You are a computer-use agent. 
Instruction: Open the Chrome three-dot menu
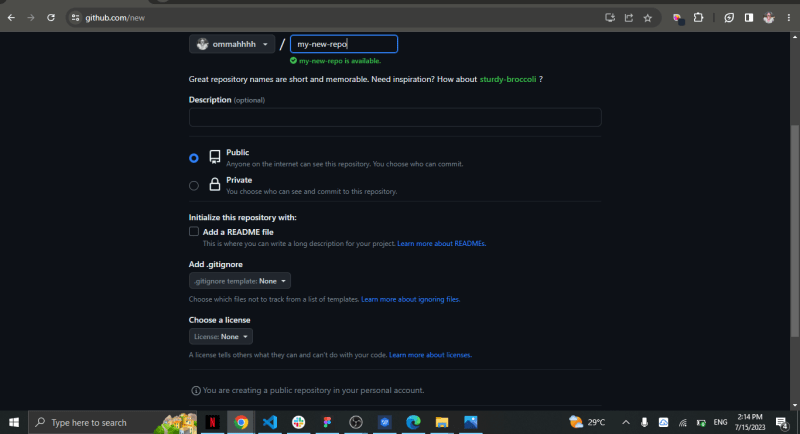pos(789,18)
